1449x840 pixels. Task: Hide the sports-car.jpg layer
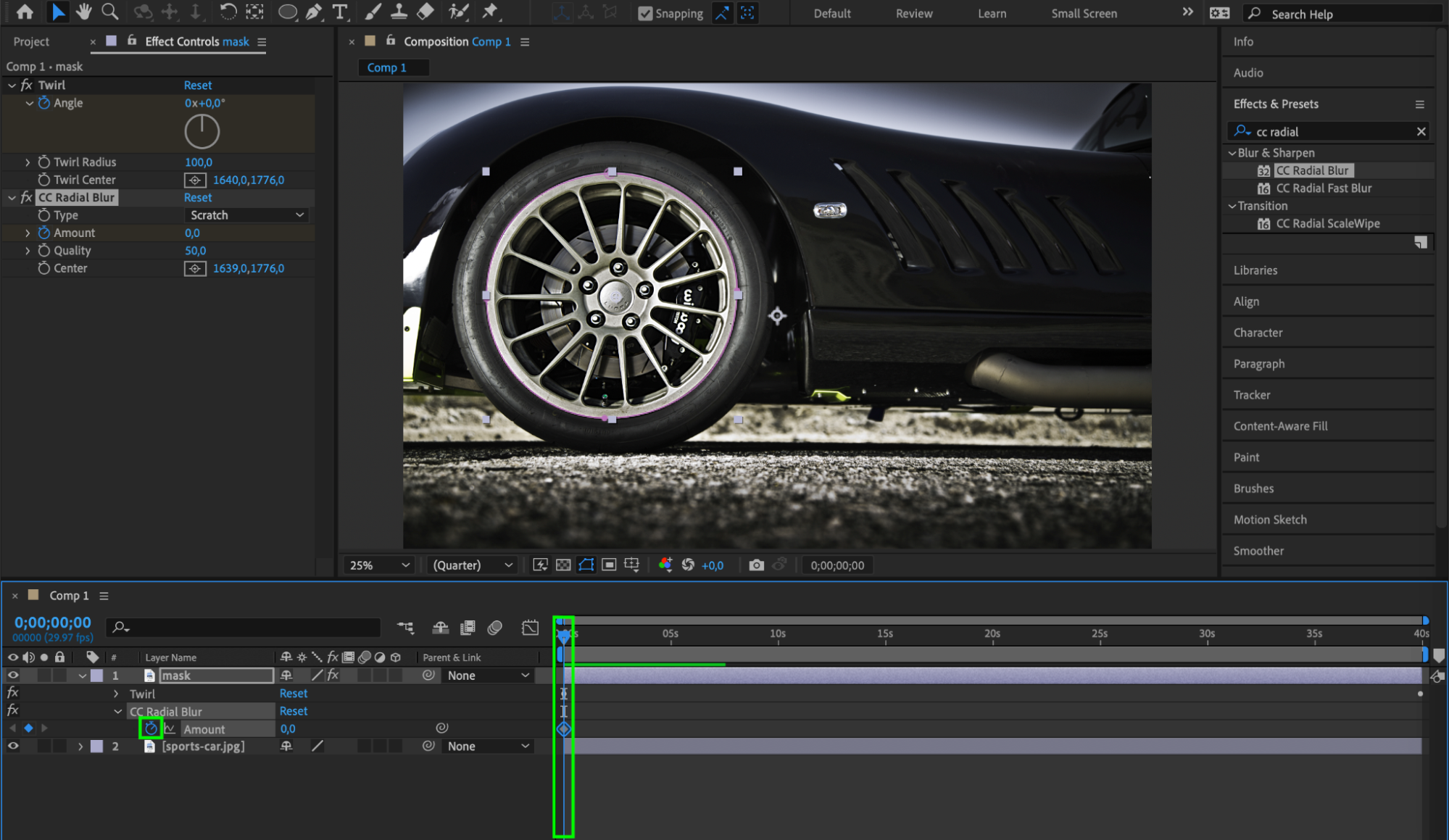pyautogui.click(x=13, y=746)
